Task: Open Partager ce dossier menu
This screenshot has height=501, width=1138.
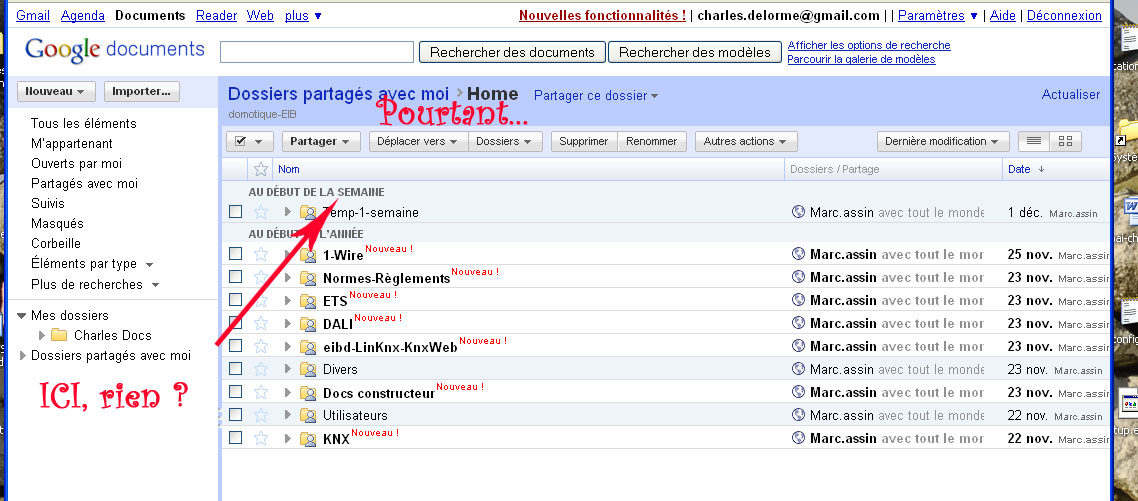Action: (596, 95)
